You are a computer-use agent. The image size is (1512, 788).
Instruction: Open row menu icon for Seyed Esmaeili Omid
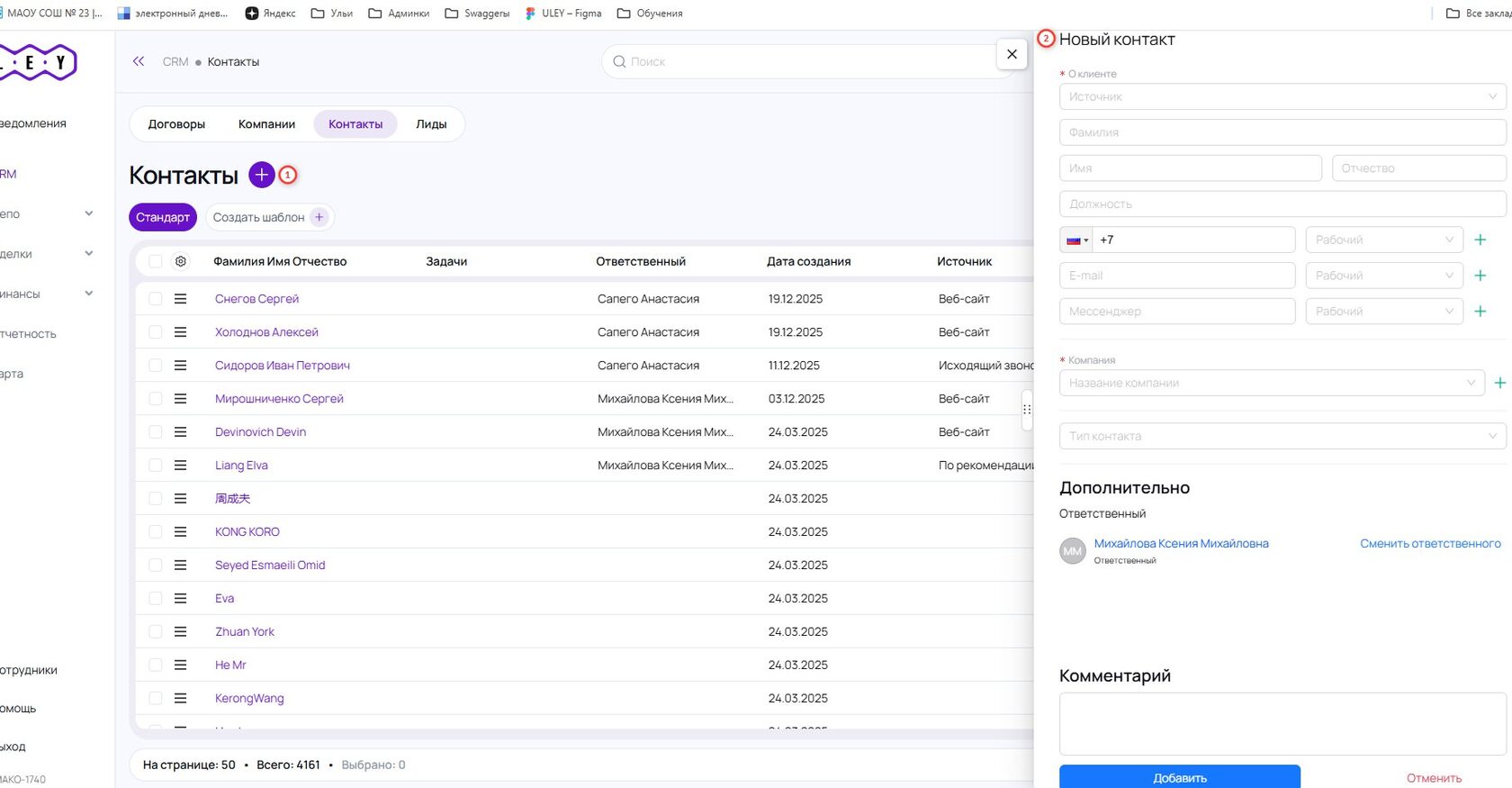pos(180,566)
